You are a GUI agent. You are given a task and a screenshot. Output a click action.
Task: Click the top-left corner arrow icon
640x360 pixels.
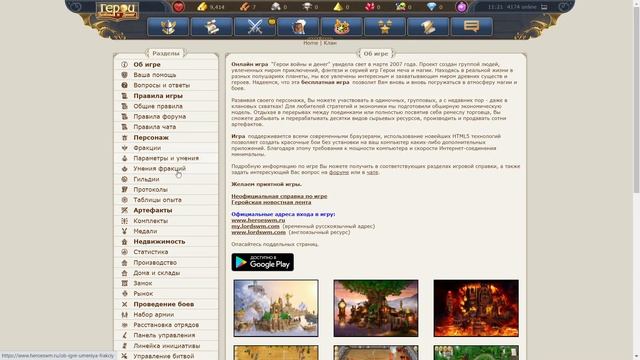tap(75, 7)
